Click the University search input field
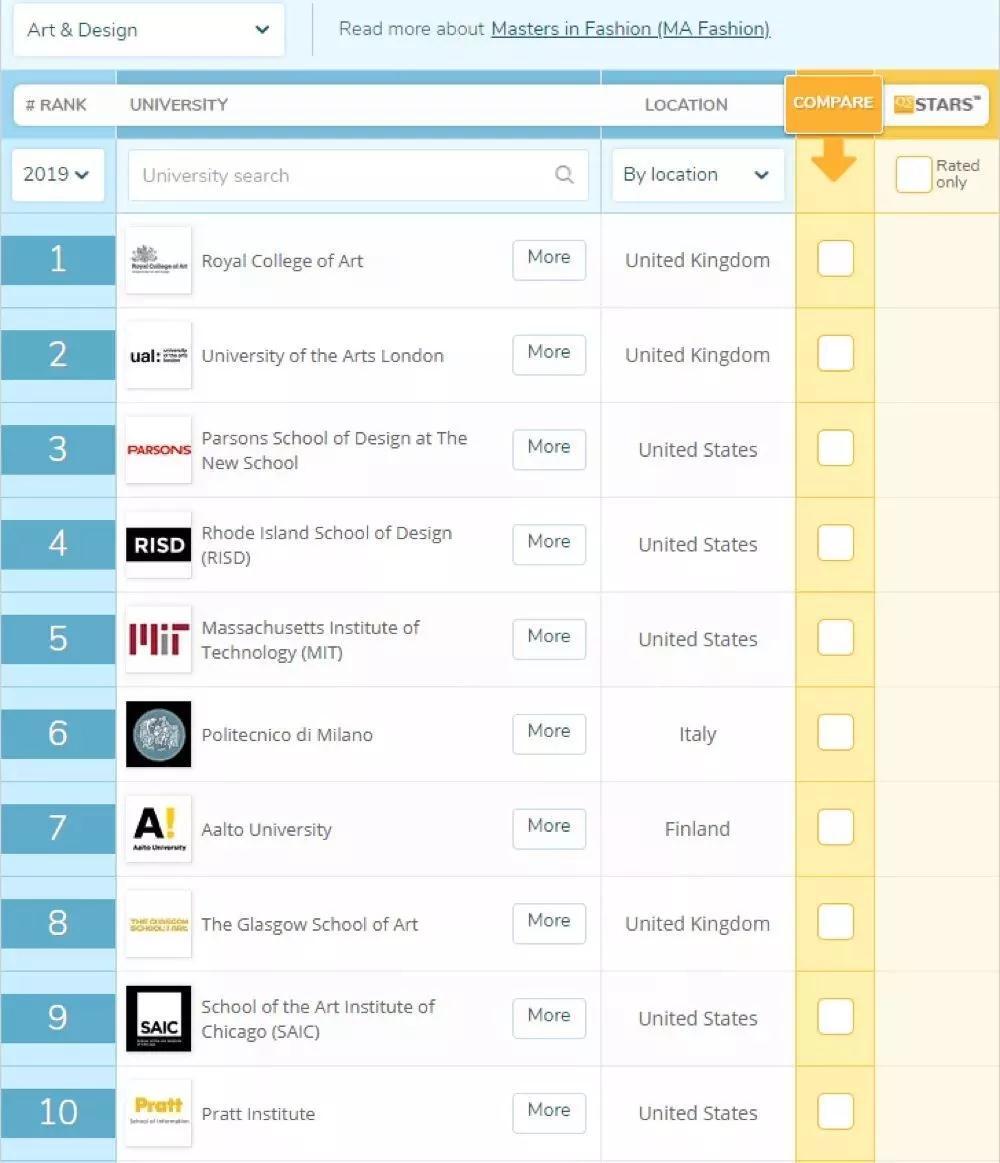 [x=358, y=175]
